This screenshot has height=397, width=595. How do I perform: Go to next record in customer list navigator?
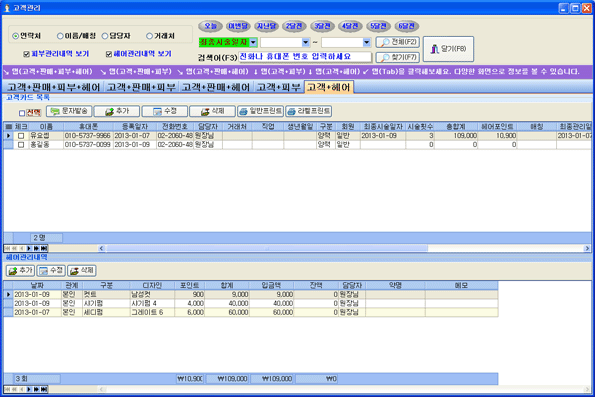tap(29, 248)
